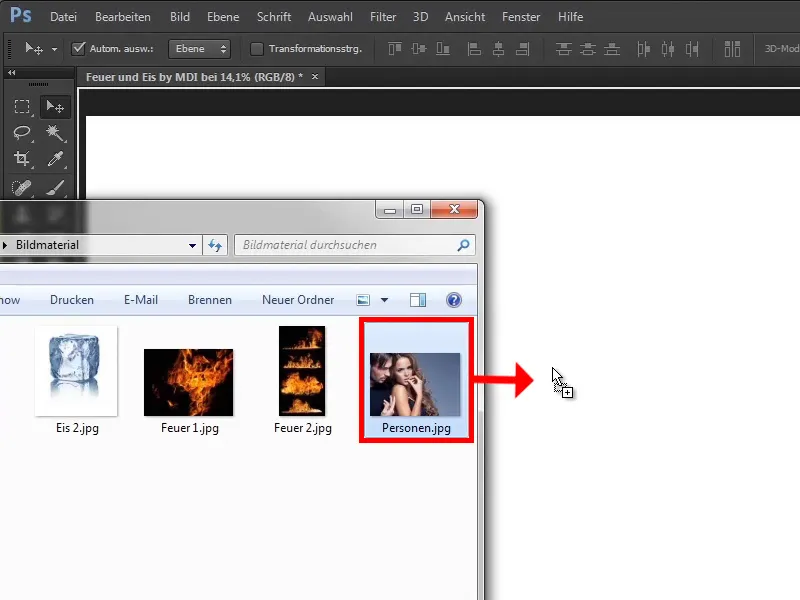
Task: Select the Crop tool
Action: point(22,160)
